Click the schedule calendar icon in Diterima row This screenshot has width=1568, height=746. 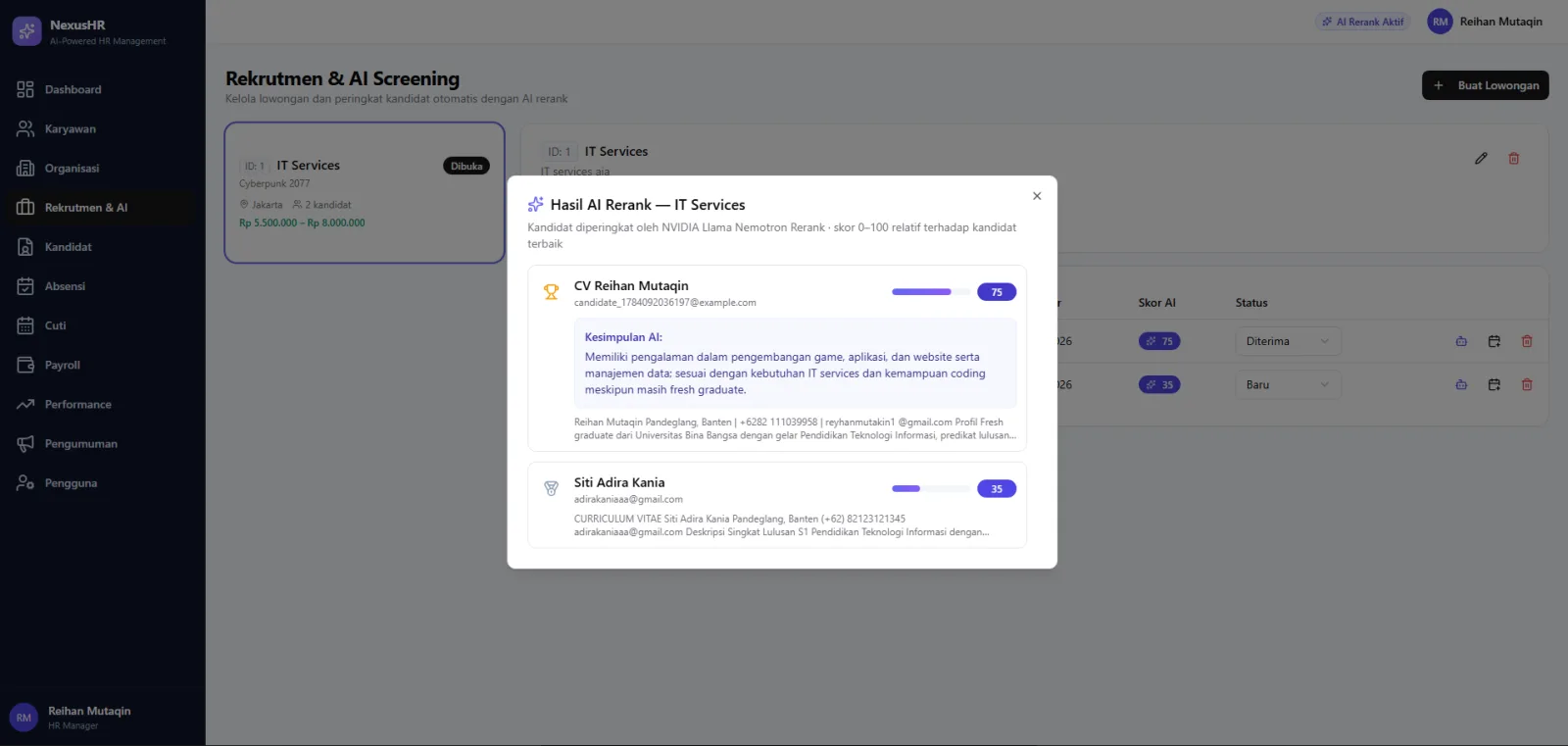pos(1494,341)
